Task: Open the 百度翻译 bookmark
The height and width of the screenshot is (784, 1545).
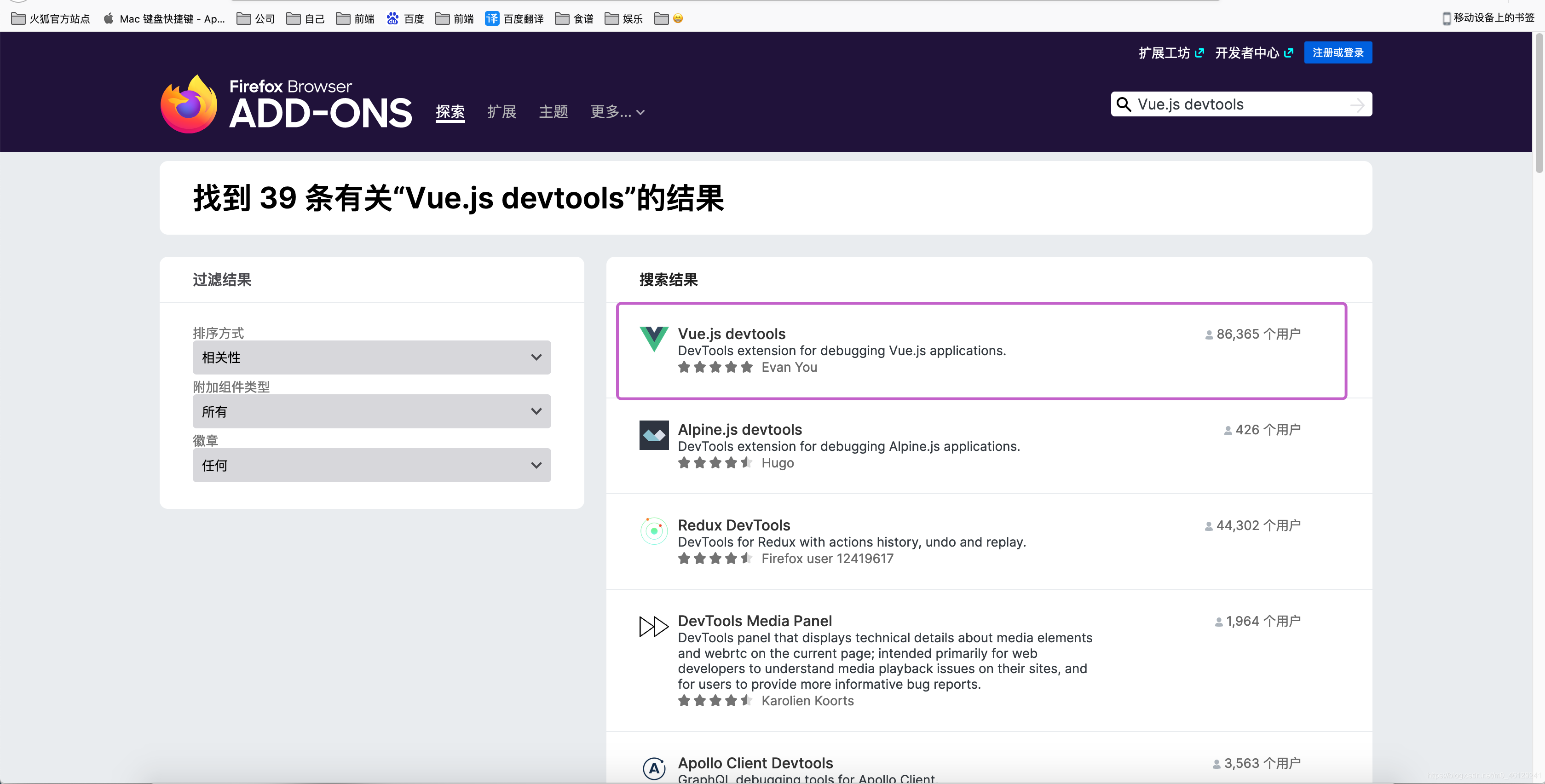Action: (514, 18)
